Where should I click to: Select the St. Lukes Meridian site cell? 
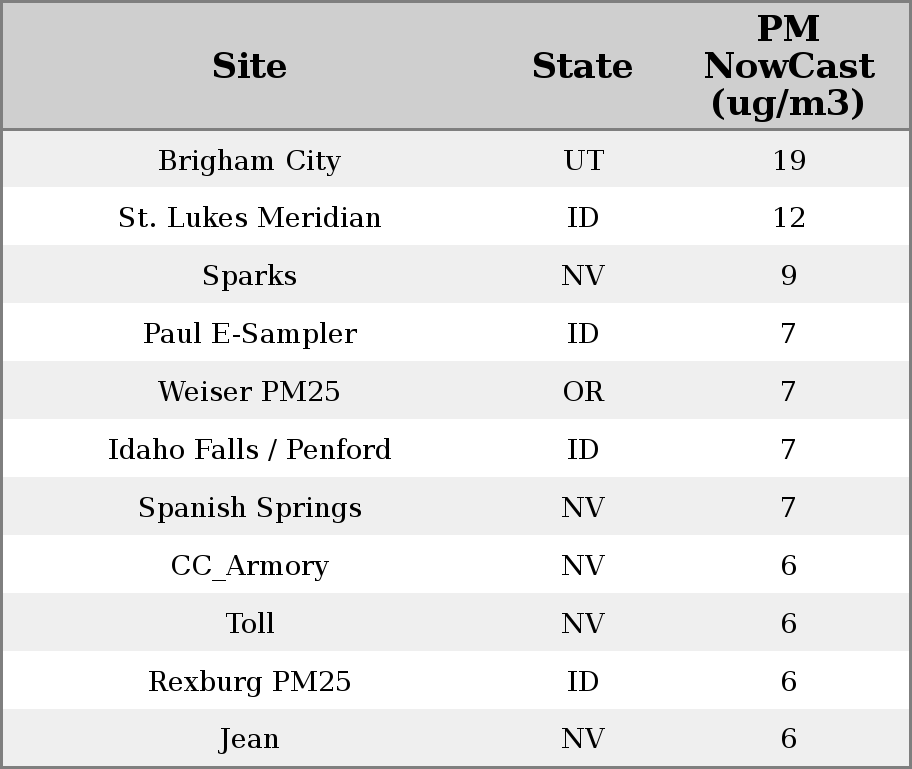(249, 218)
